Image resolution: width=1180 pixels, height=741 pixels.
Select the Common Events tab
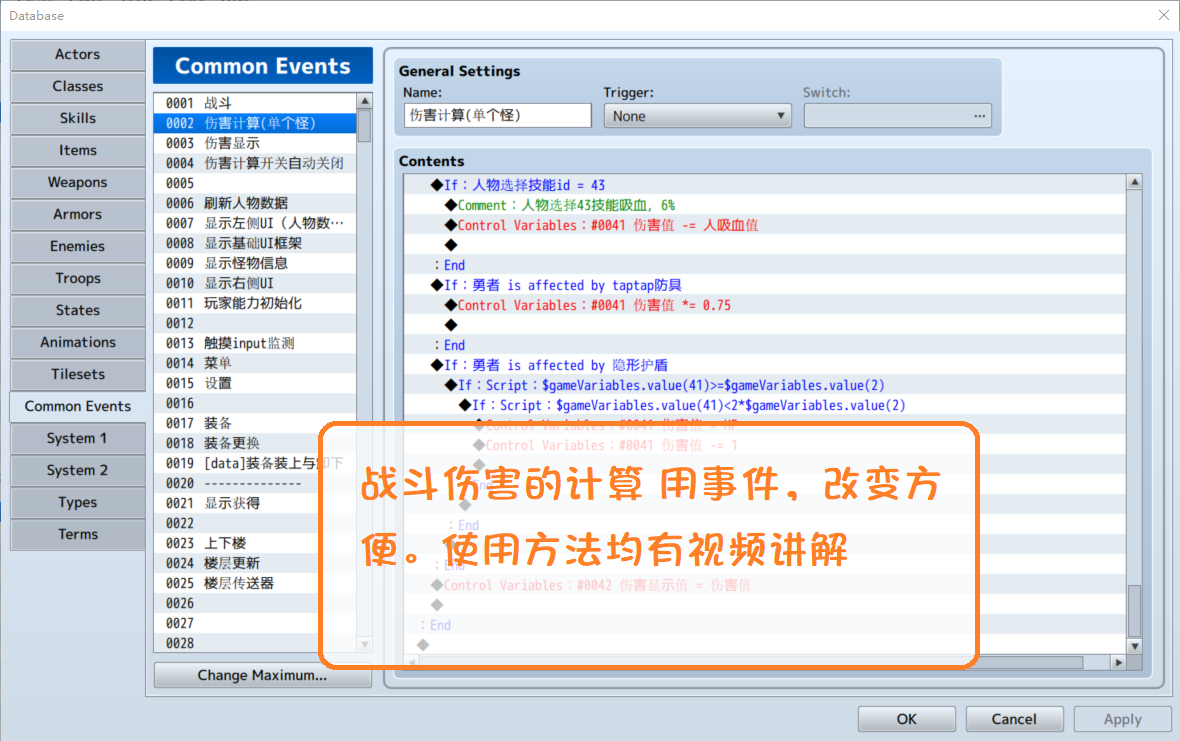point(78,406)
